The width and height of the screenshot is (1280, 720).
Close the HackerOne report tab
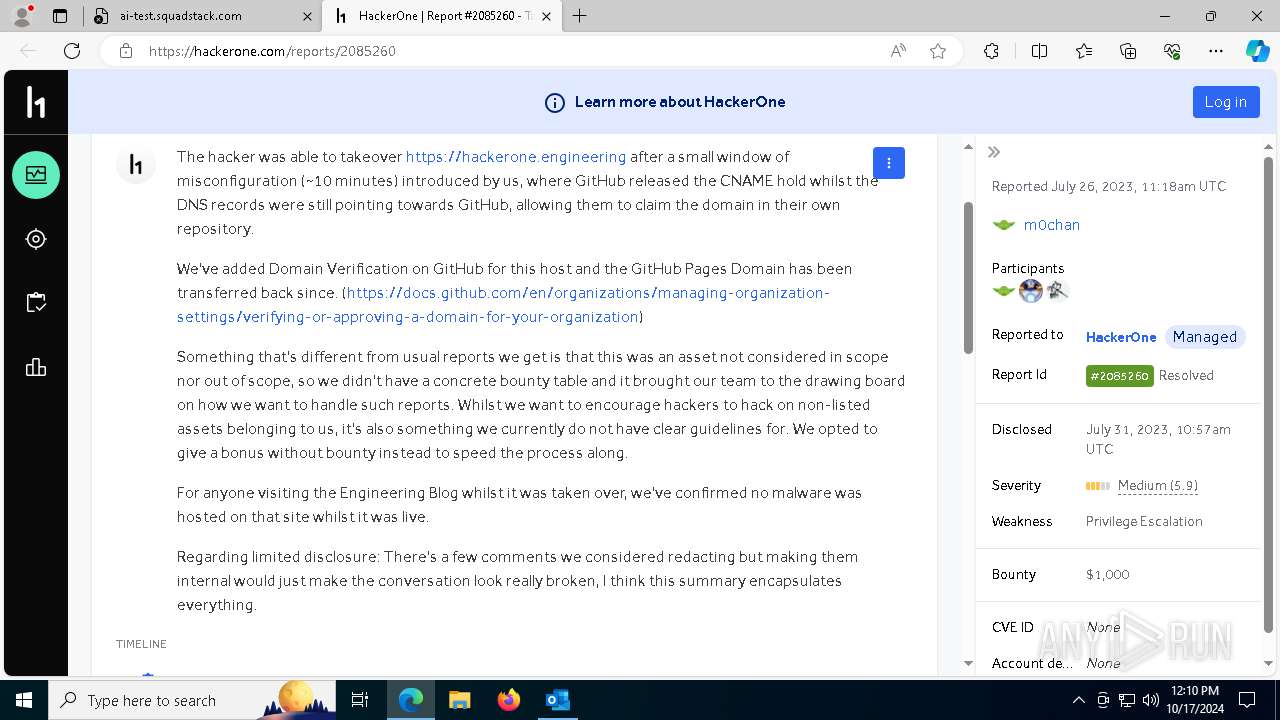click(546, 16)
